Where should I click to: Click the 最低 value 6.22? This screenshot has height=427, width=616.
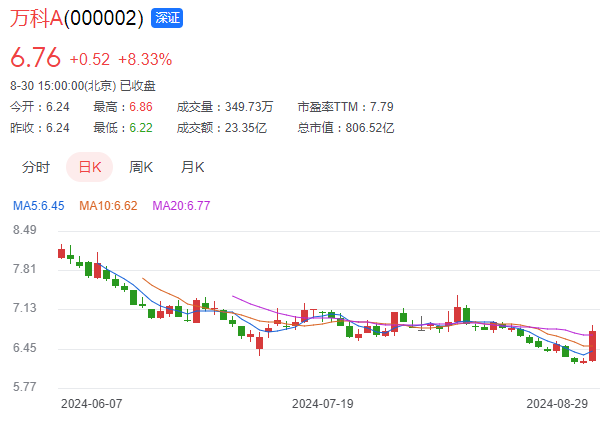pyautogui.click(x=141, y=128)
